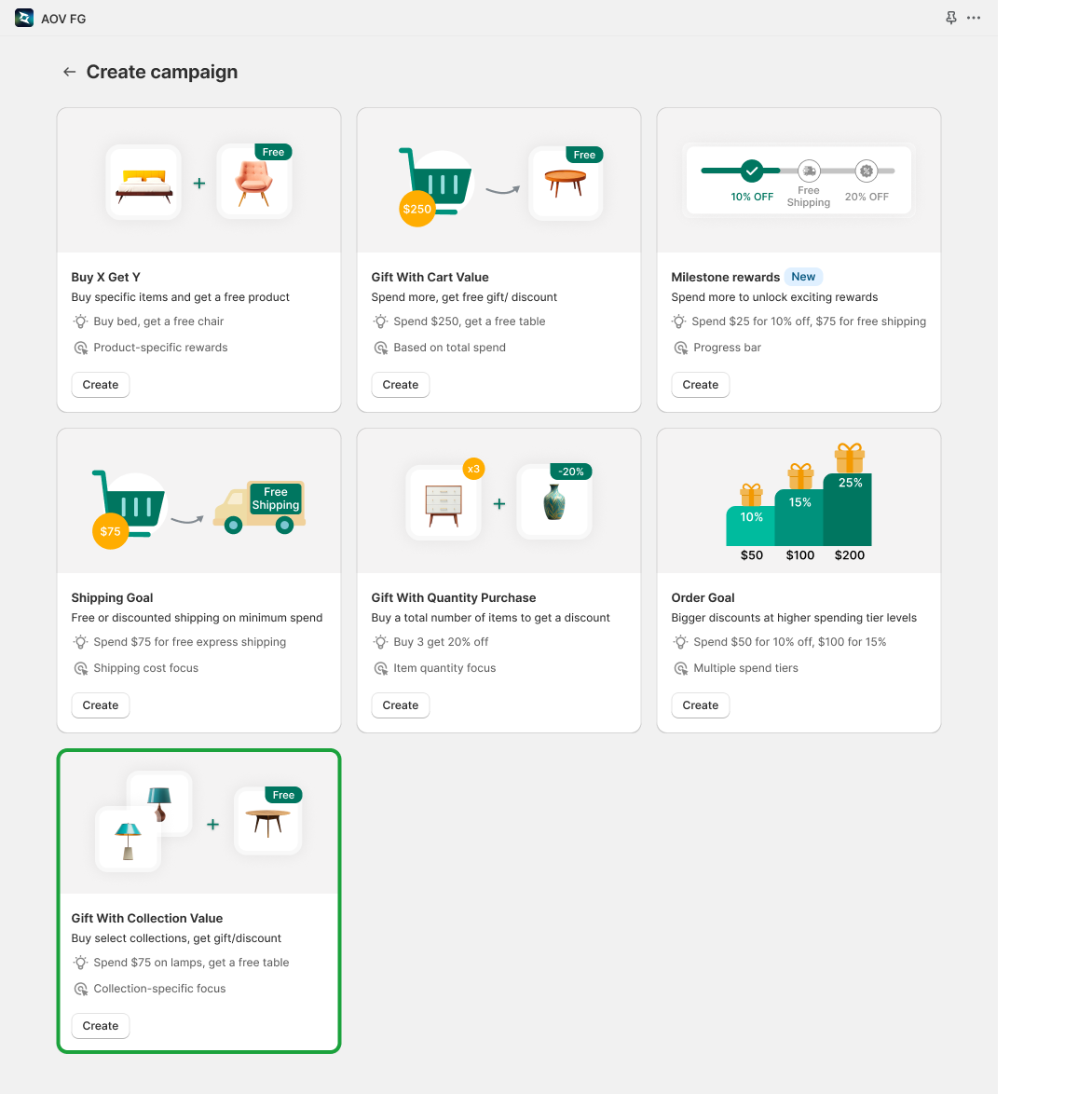Create a Gift With Cart Value campaign
1092x1094 pixels.
click(x=401, y=385)
